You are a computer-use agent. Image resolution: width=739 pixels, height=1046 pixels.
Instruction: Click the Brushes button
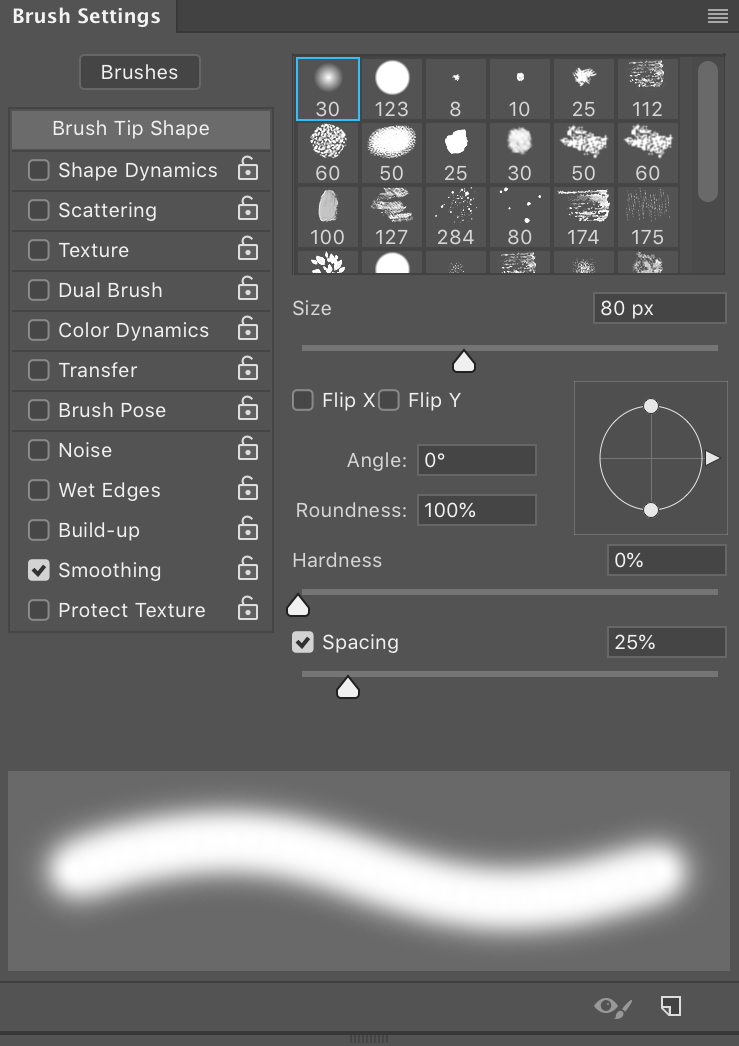[139, 72]
